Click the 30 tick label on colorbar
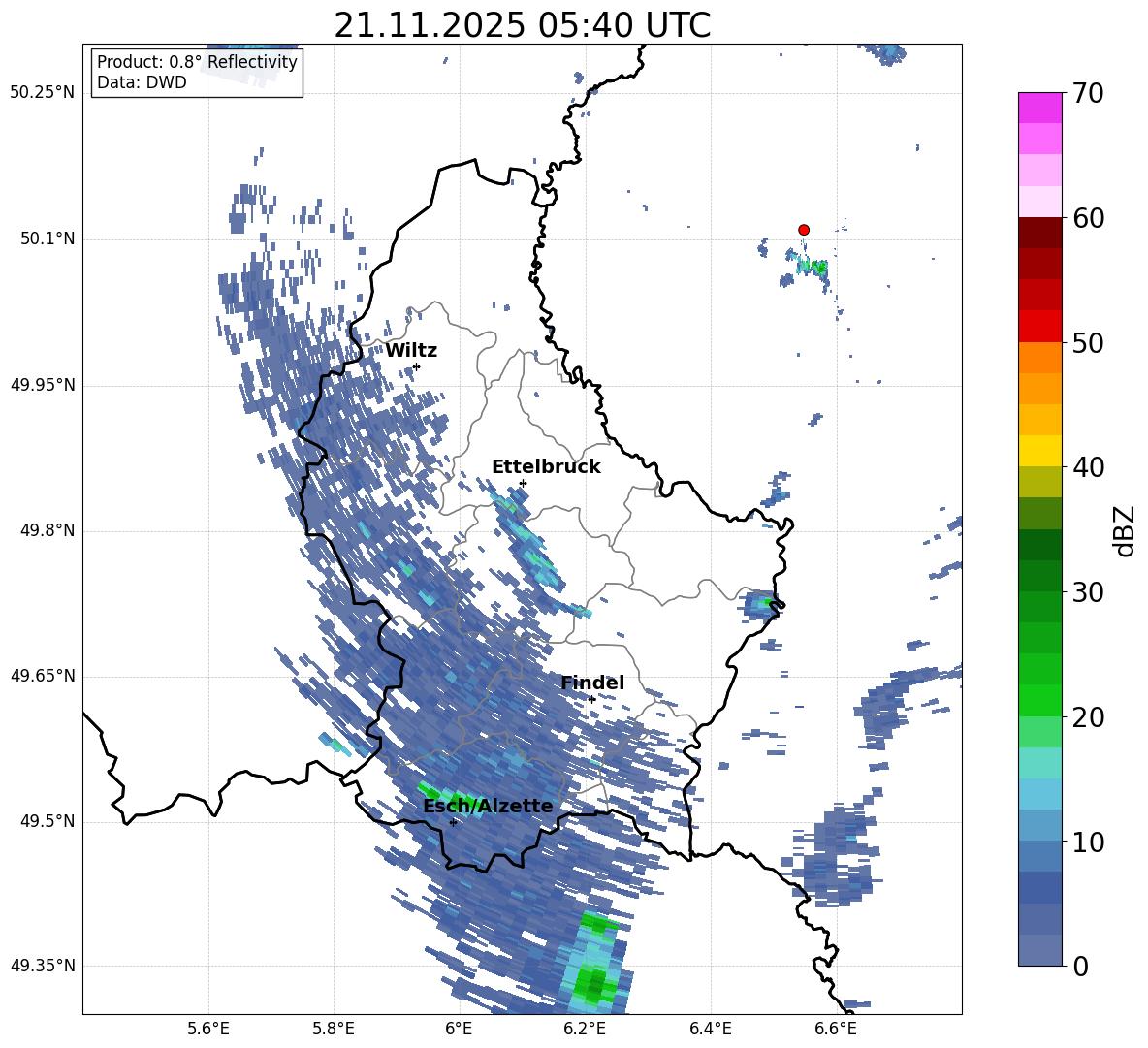 tap(1088, 592)
